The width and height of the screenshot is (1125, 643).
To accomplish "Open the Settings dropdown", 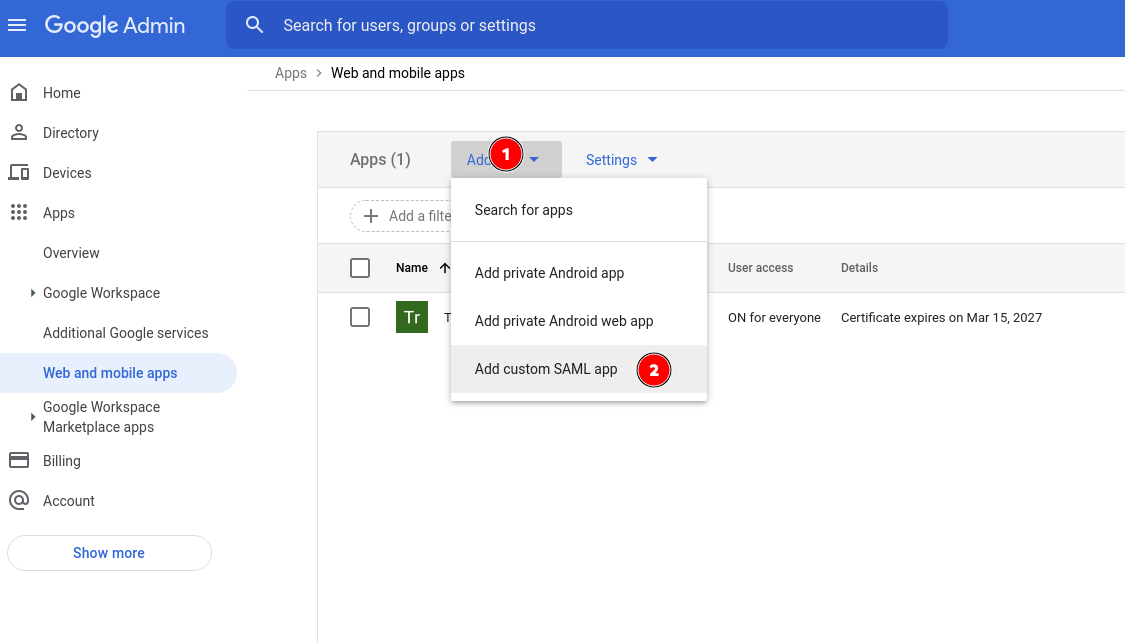I will point(621,160).
